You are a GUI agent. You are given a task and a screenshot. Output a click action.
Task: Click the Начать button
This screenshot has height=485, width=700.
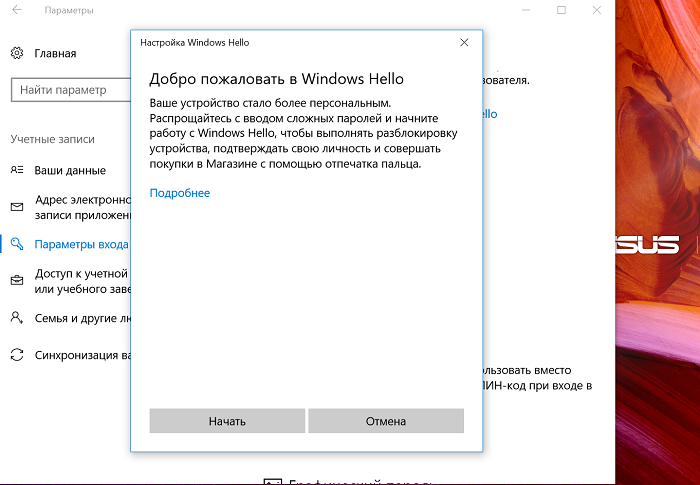[227, 421]
